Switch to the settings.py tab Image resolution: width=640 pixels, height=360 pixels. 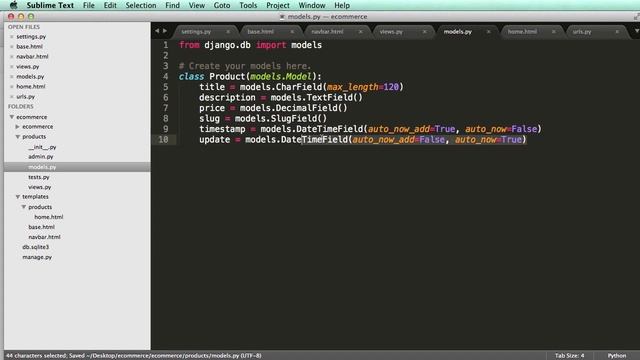point(196,31)
